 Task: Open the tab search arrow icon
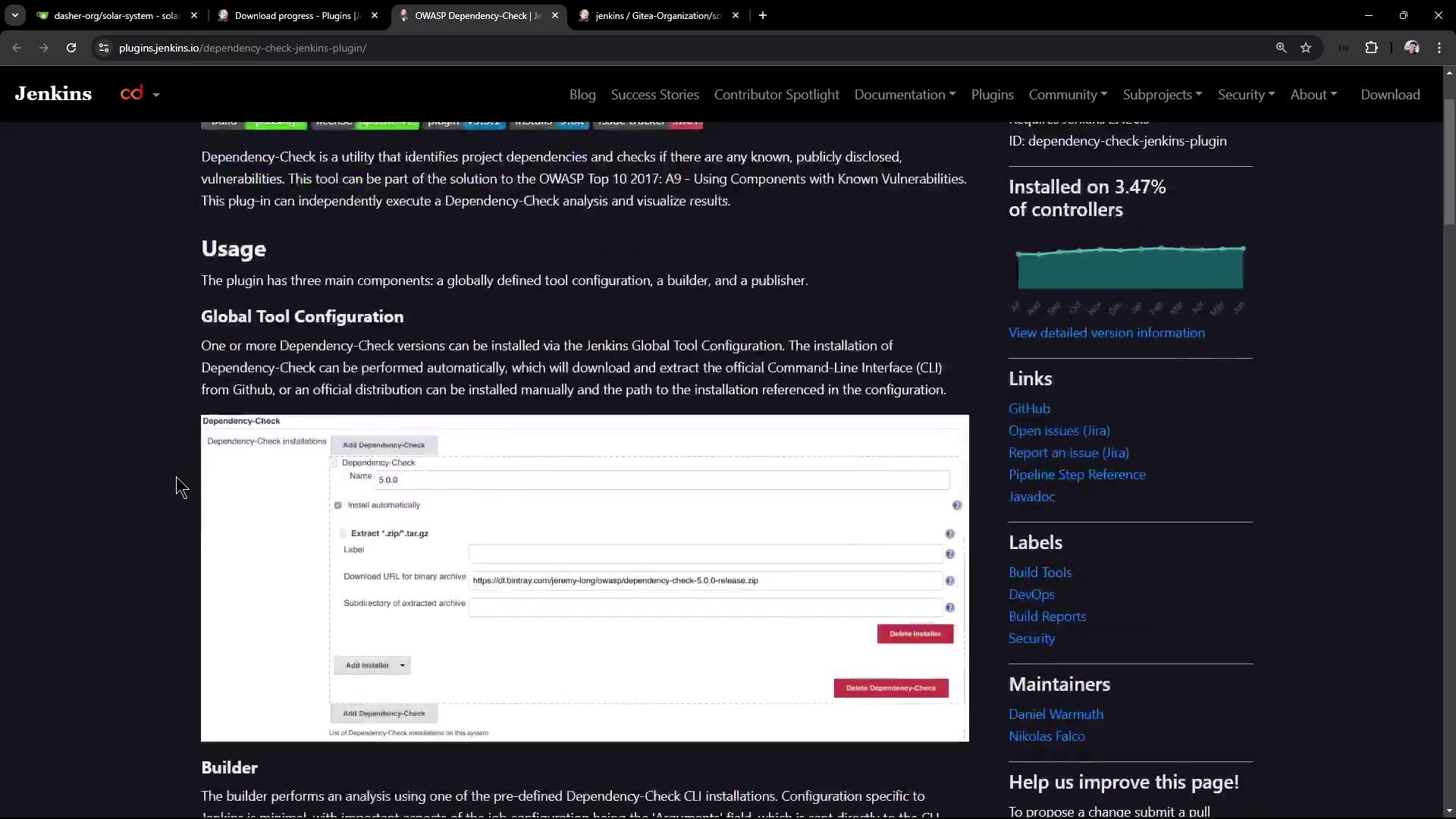(x=14, y=15)
